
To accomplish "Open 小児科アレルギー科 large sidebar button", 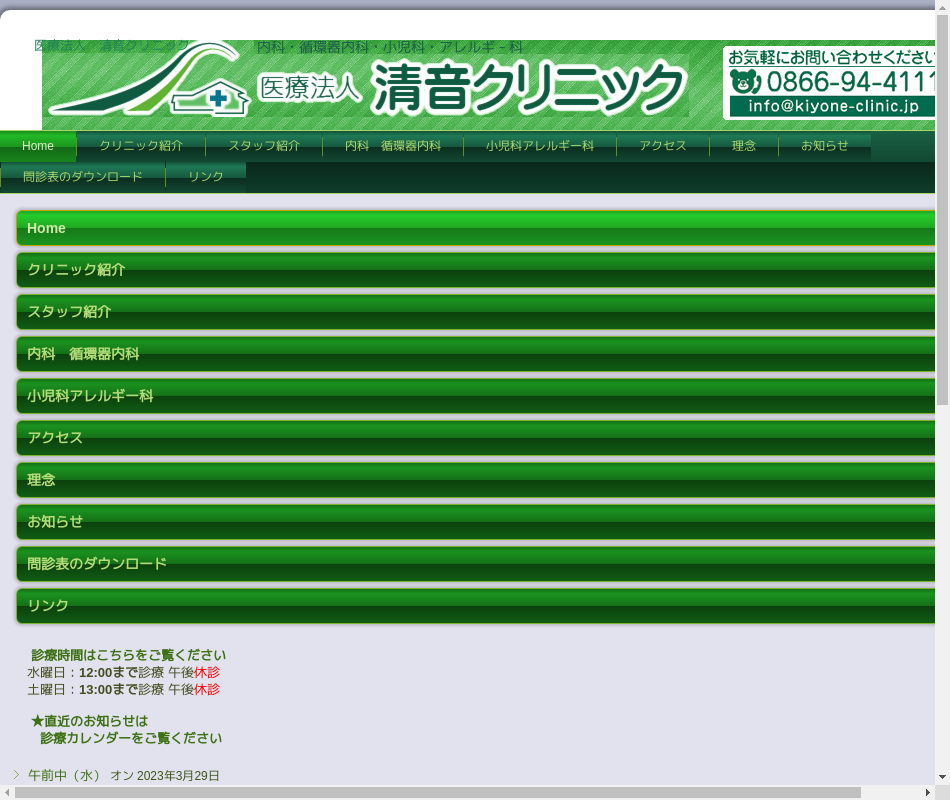I will 476,396.
